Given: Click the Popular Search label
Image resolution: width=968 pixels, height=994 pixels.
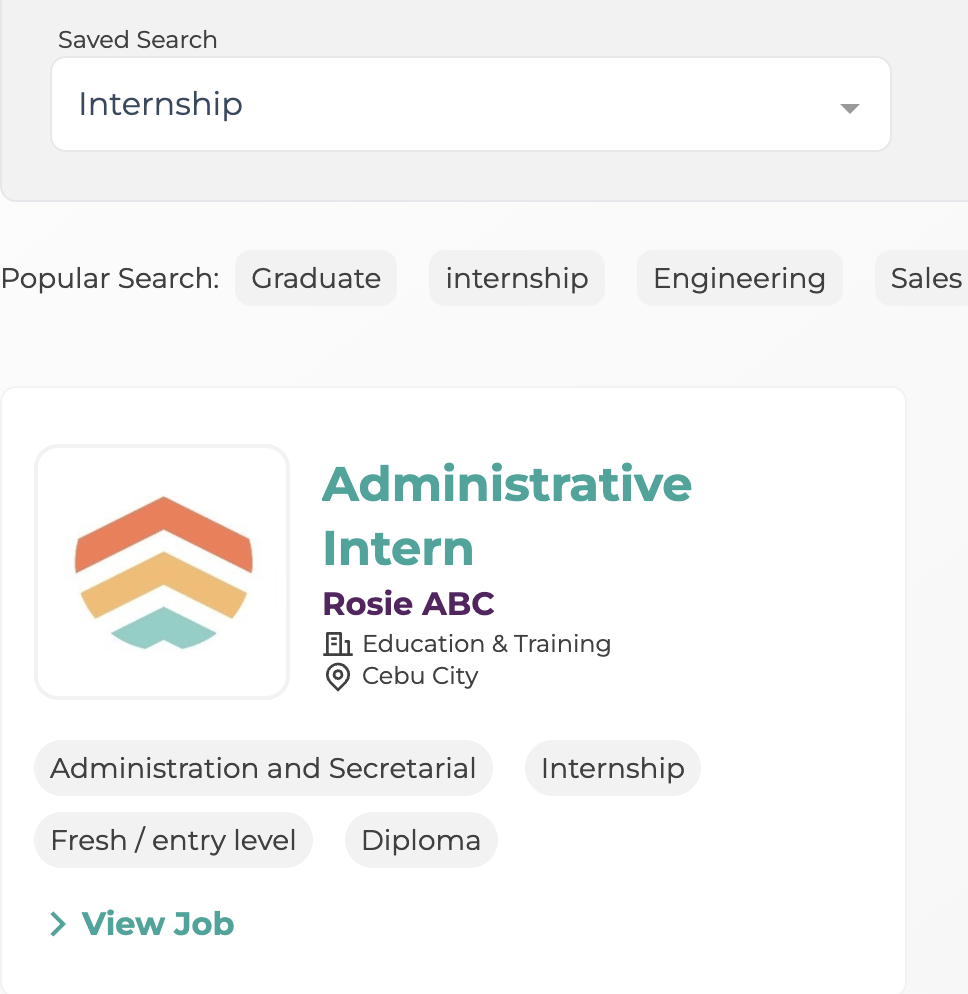Looking at the screenshot, I should [x=110, y=278].
